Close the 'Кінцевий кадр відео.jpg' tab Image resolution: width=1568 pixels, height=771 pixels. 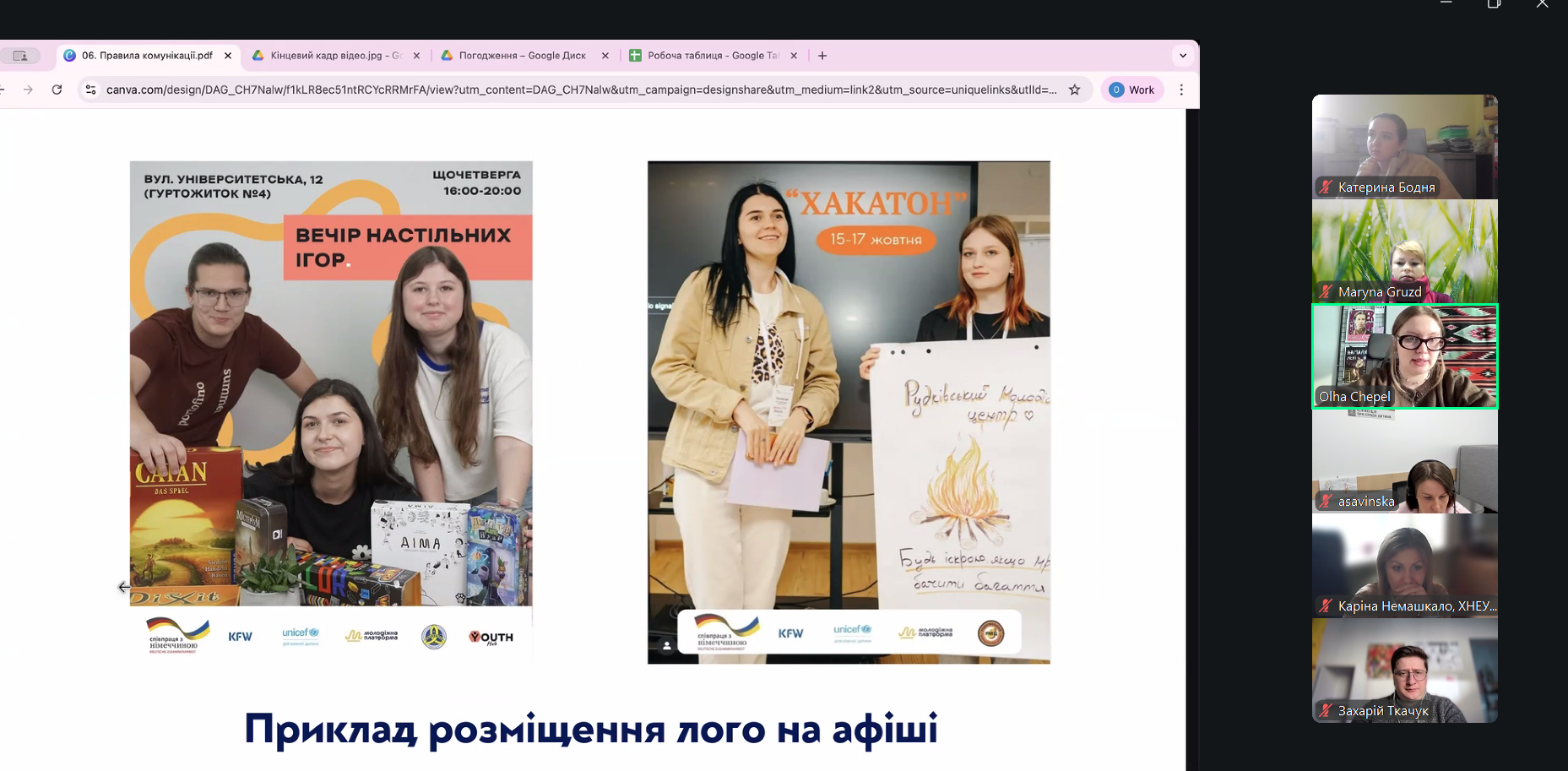[416, 56]
